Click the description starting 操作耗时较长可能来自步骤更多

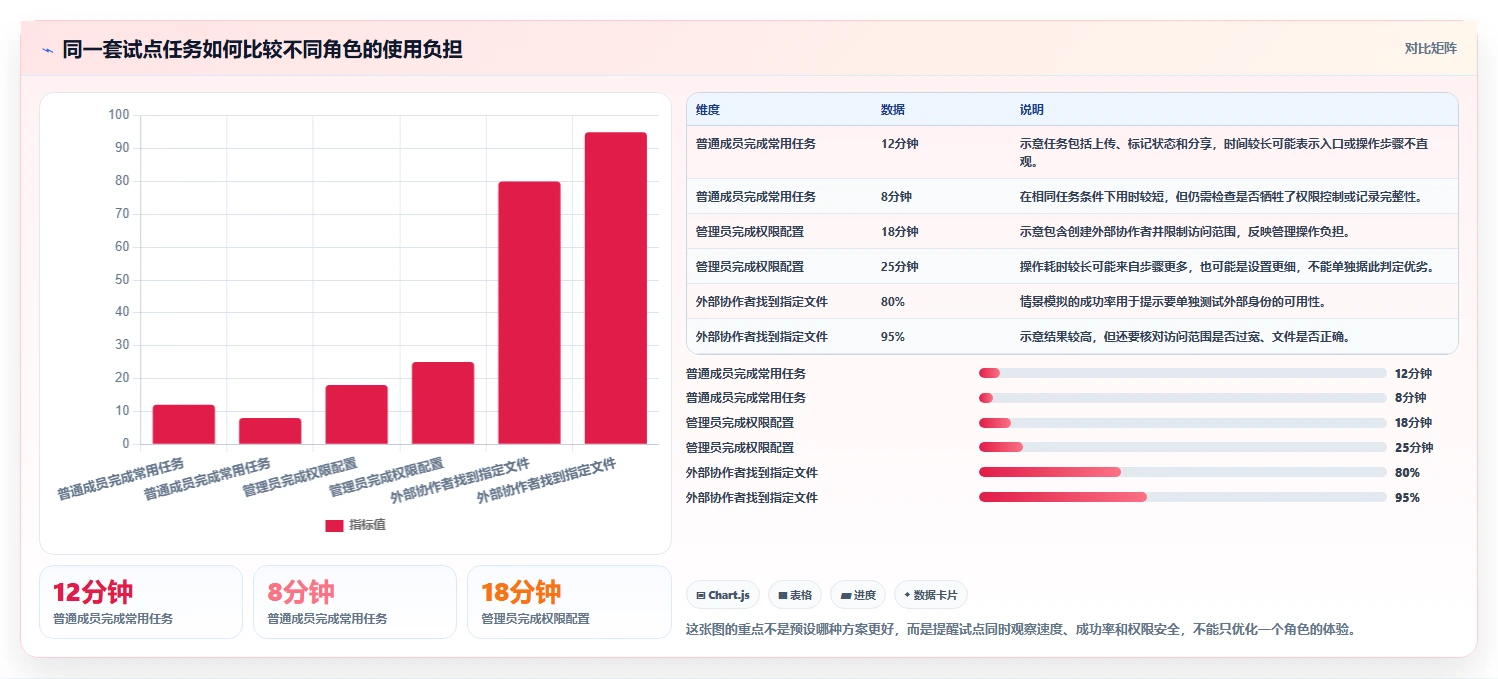(x=1227, y=267)
